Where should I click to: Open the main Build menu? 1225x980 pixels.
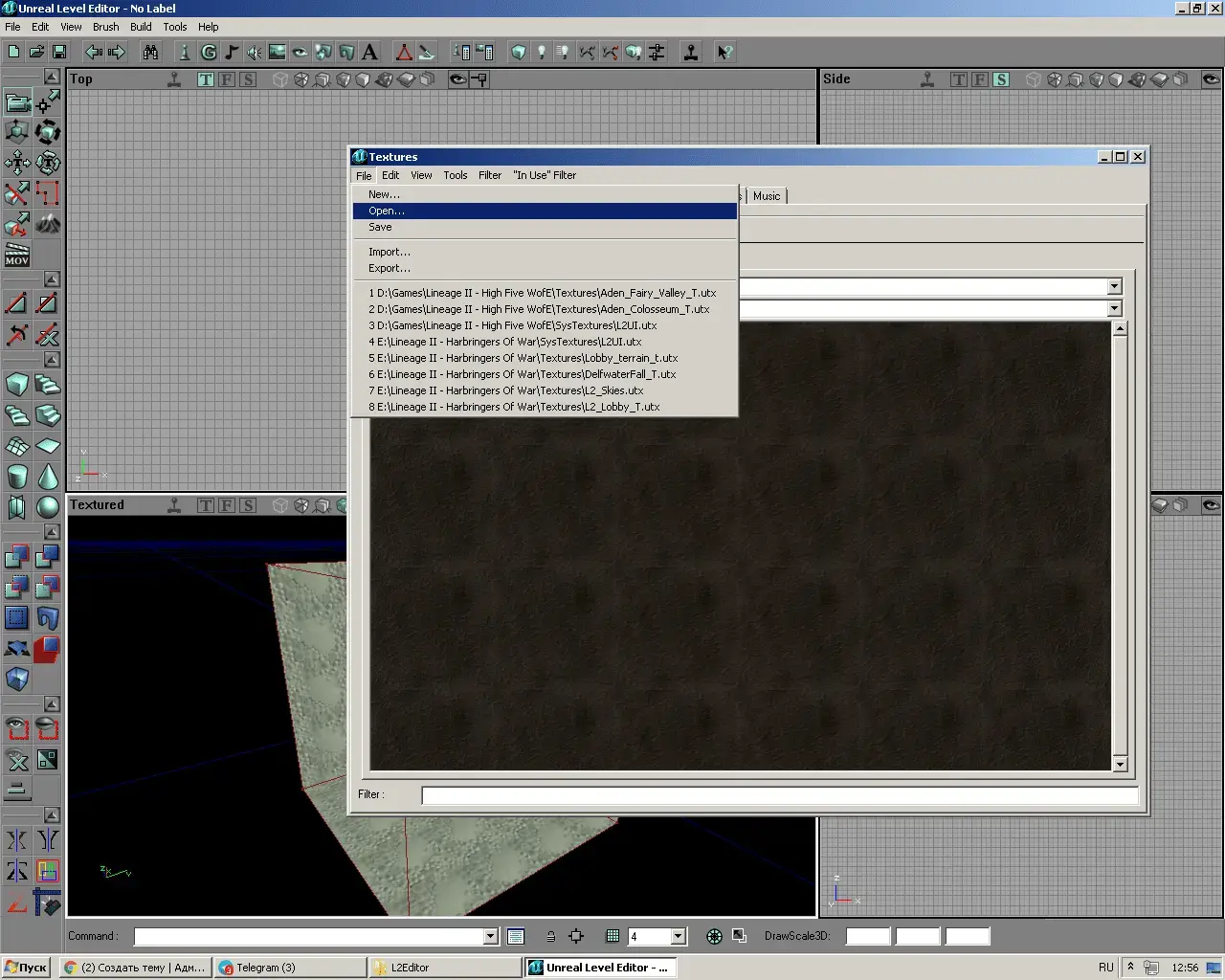point(141,27)
